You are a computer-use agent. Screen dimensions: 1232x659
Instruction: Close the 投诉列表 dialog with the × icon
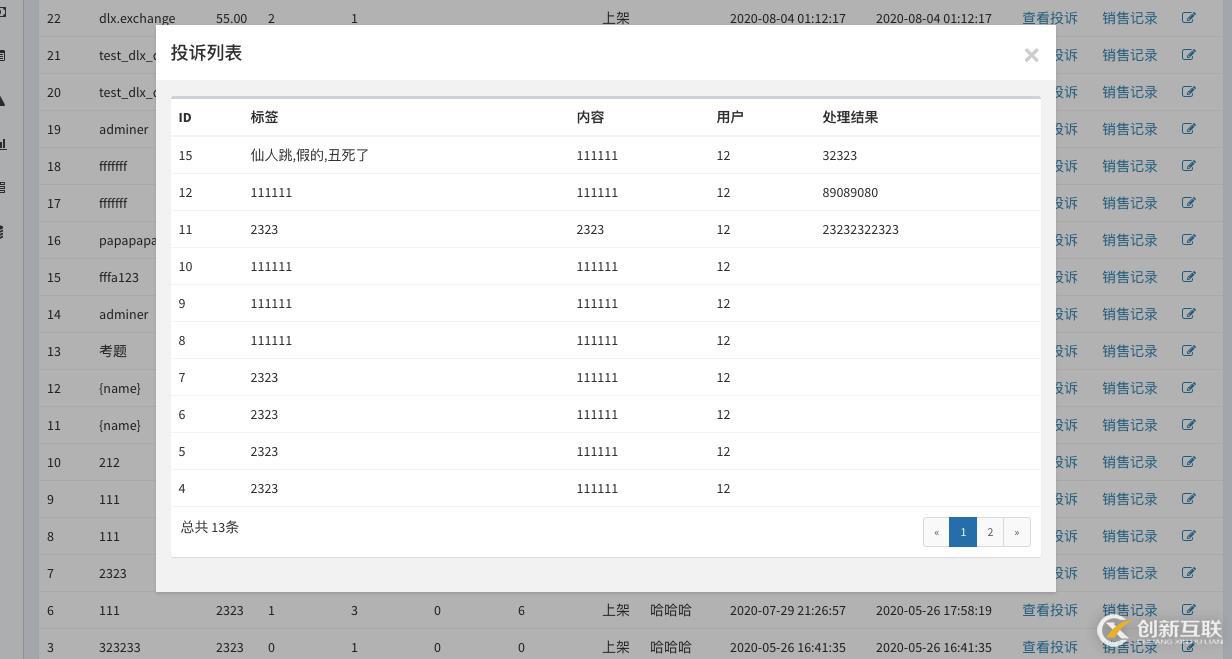click(1031, 55)
